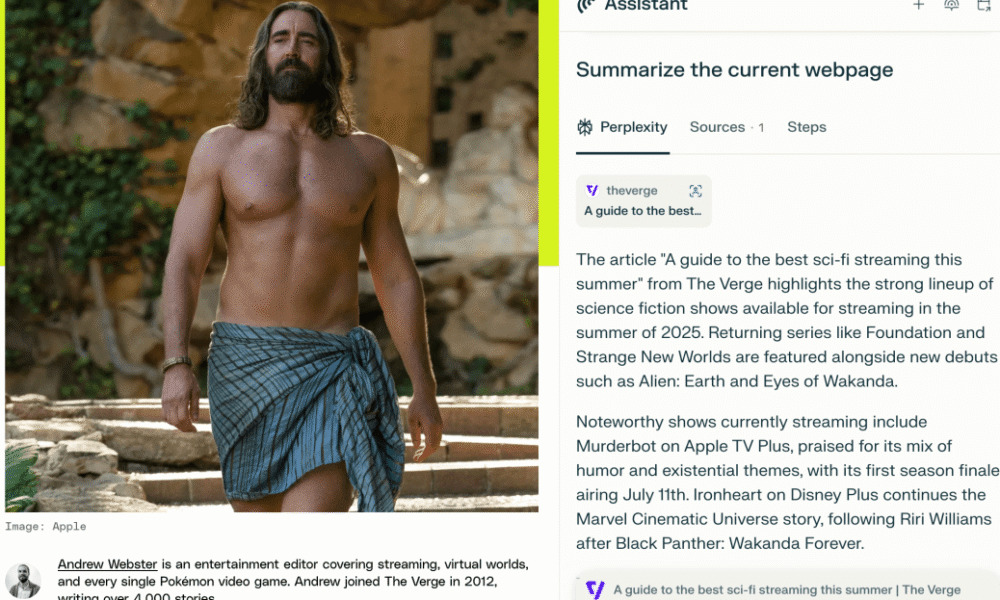
Task: Click the voice mode icon in header
Action: pos(951,5)
